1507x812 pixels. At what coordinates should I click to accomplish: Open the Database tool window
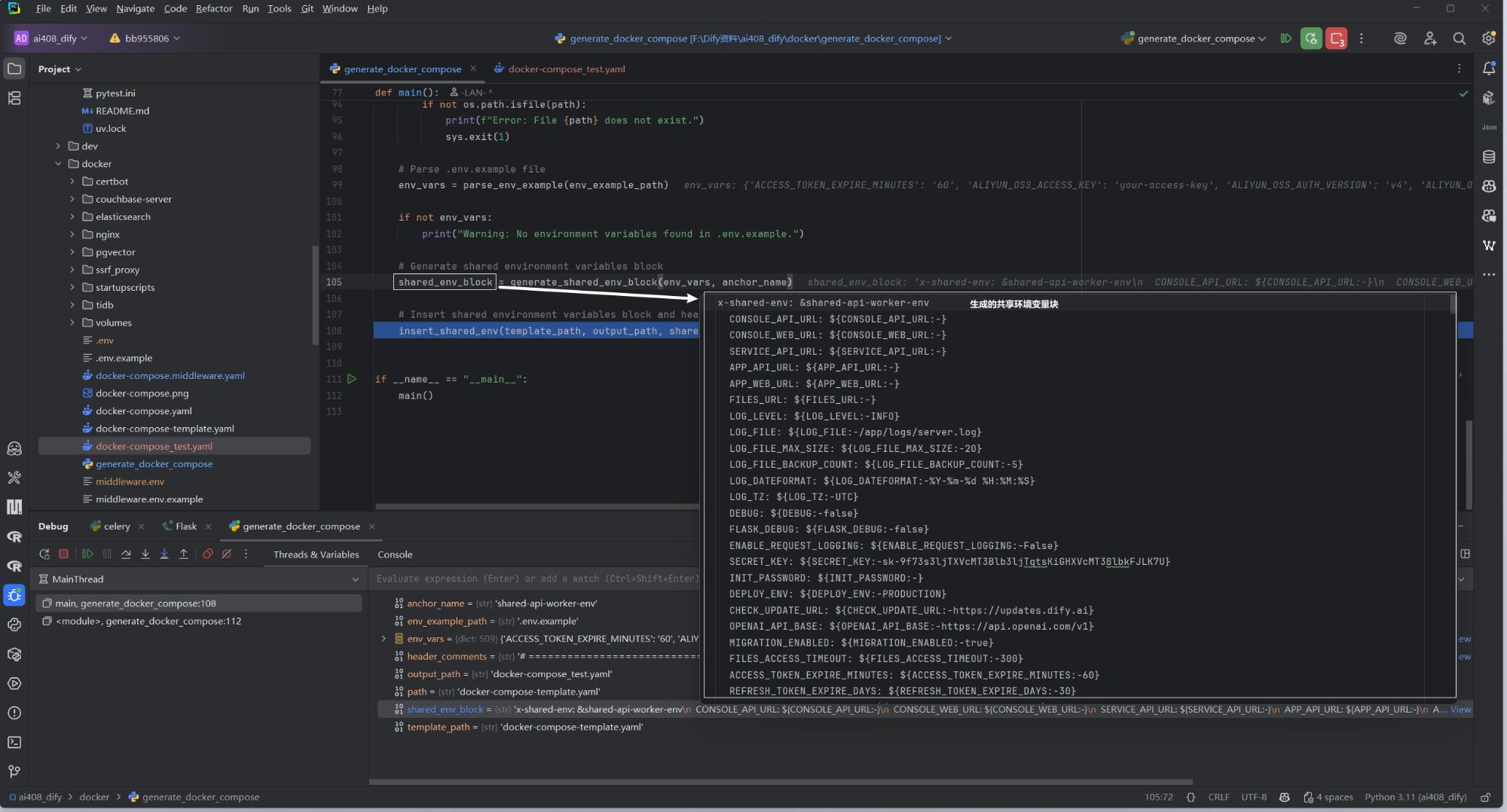(x=1489, y=157)
